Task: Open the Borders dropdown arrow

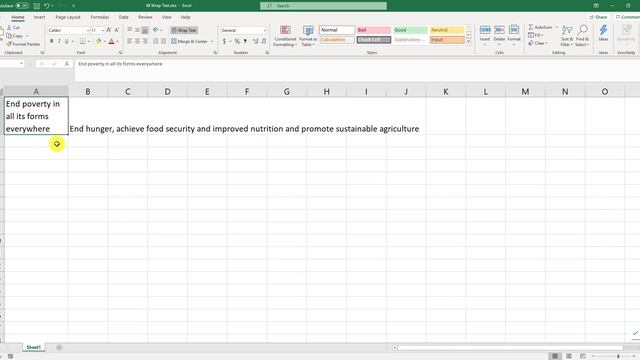Action: [89, 42]
